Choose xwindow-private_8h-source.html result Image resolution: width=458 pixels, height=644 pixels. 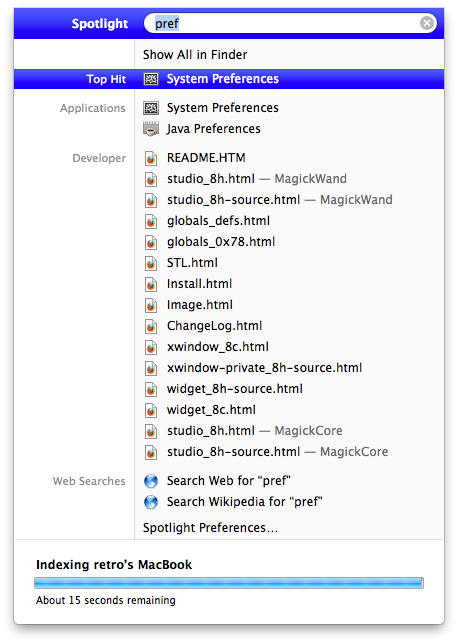tap(264, 368)
